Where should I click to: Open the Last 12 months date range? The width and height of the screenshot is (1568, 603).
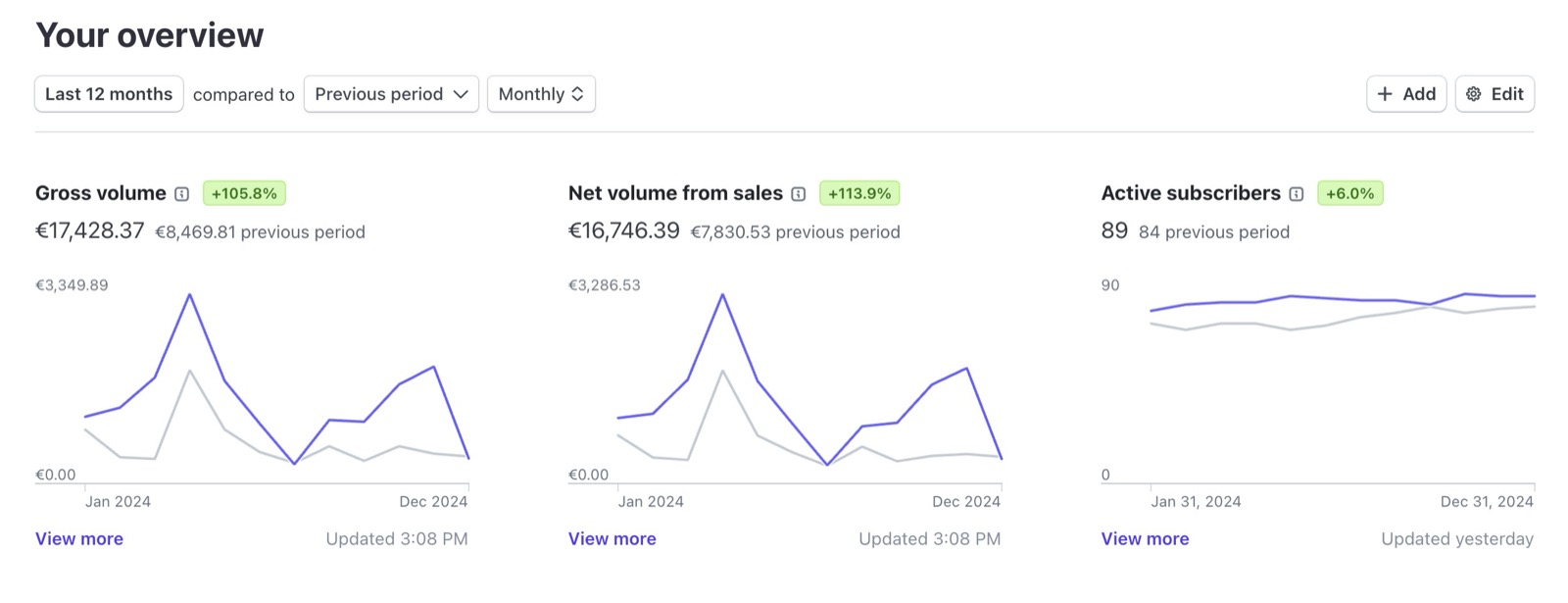click(109, 94)
